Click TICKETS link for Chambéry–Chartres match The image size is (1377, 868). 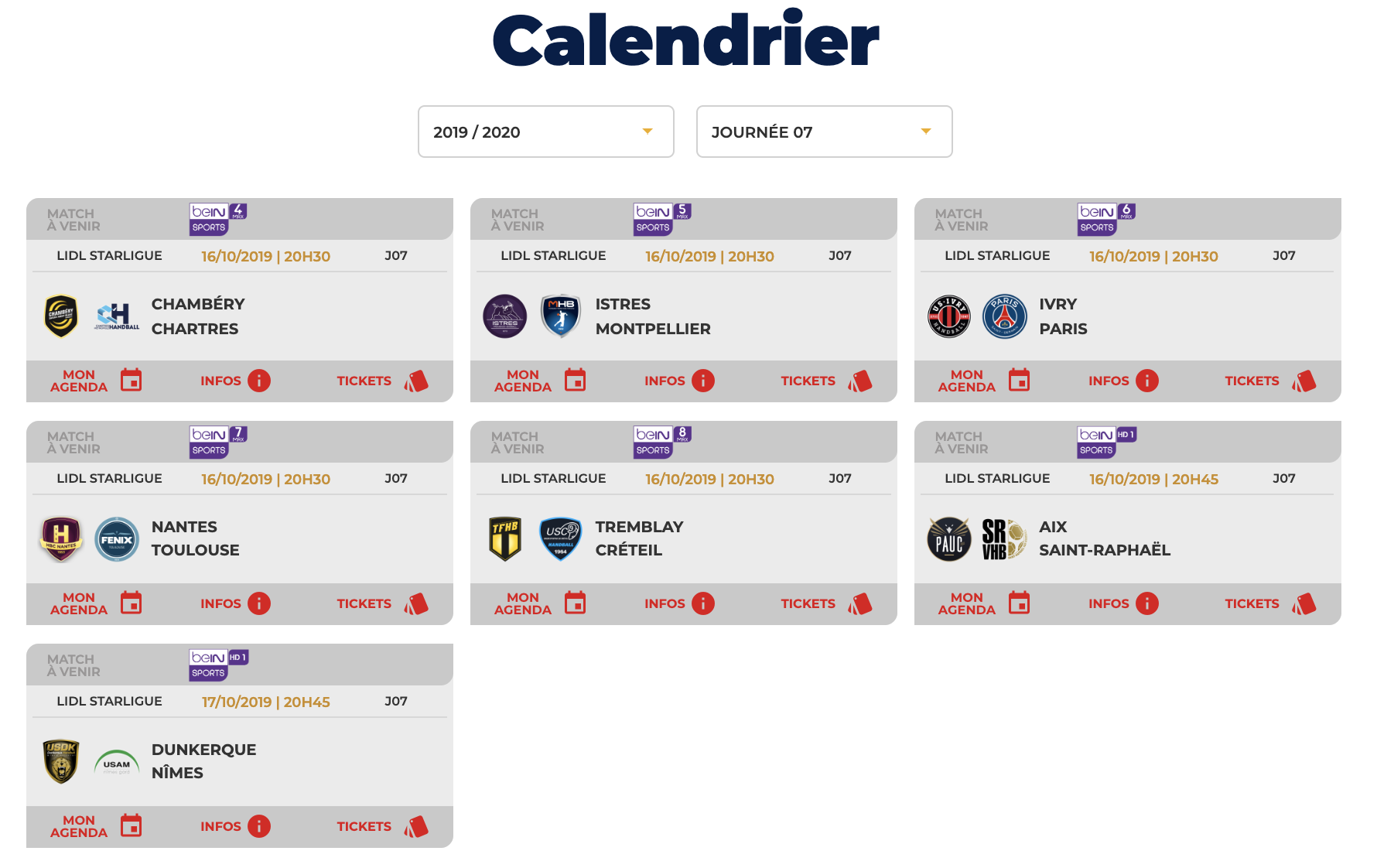[x=364, y=381]
